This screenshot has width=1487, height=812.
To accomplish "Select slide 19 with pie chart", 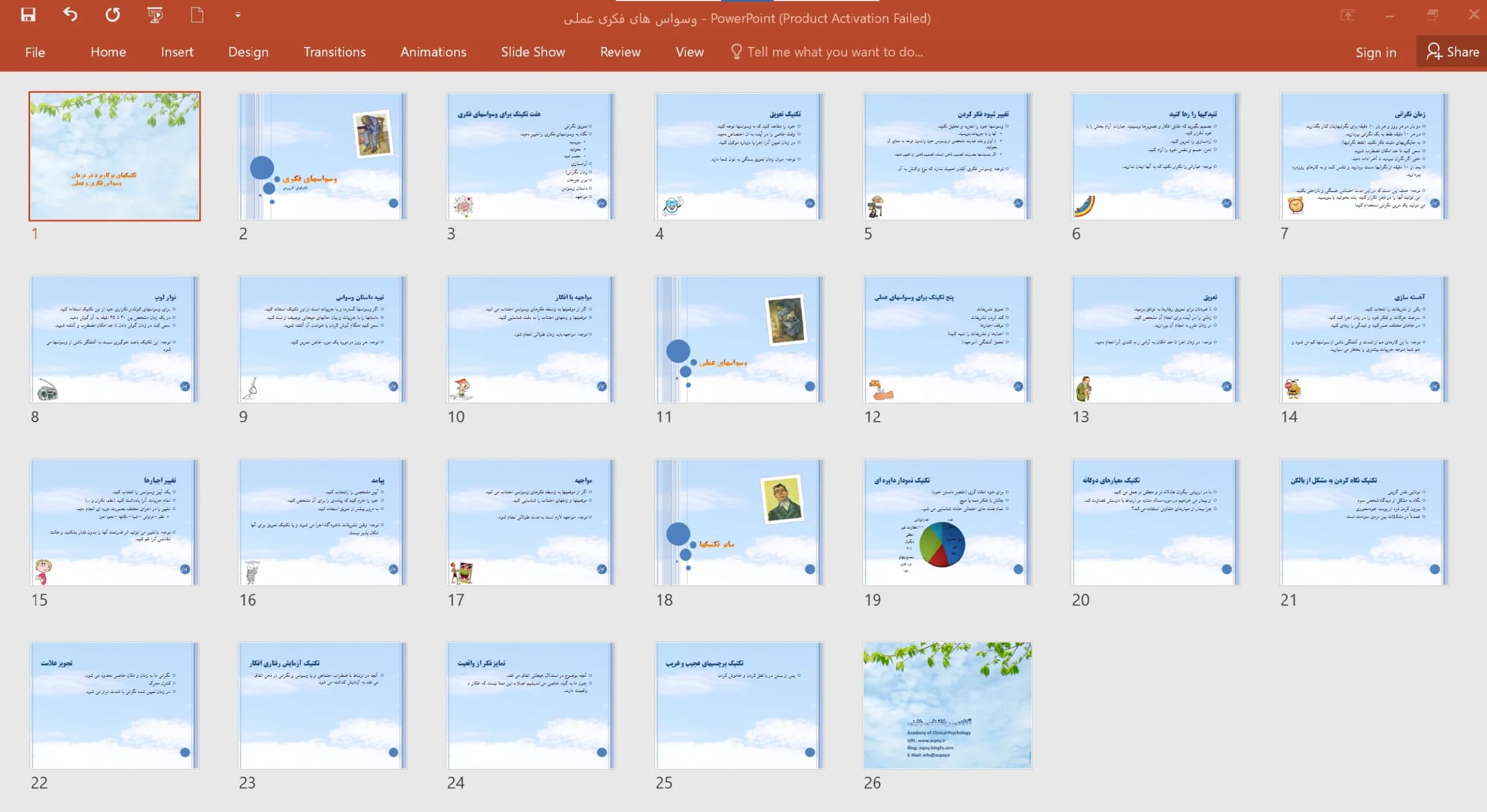I will point(947,522).
